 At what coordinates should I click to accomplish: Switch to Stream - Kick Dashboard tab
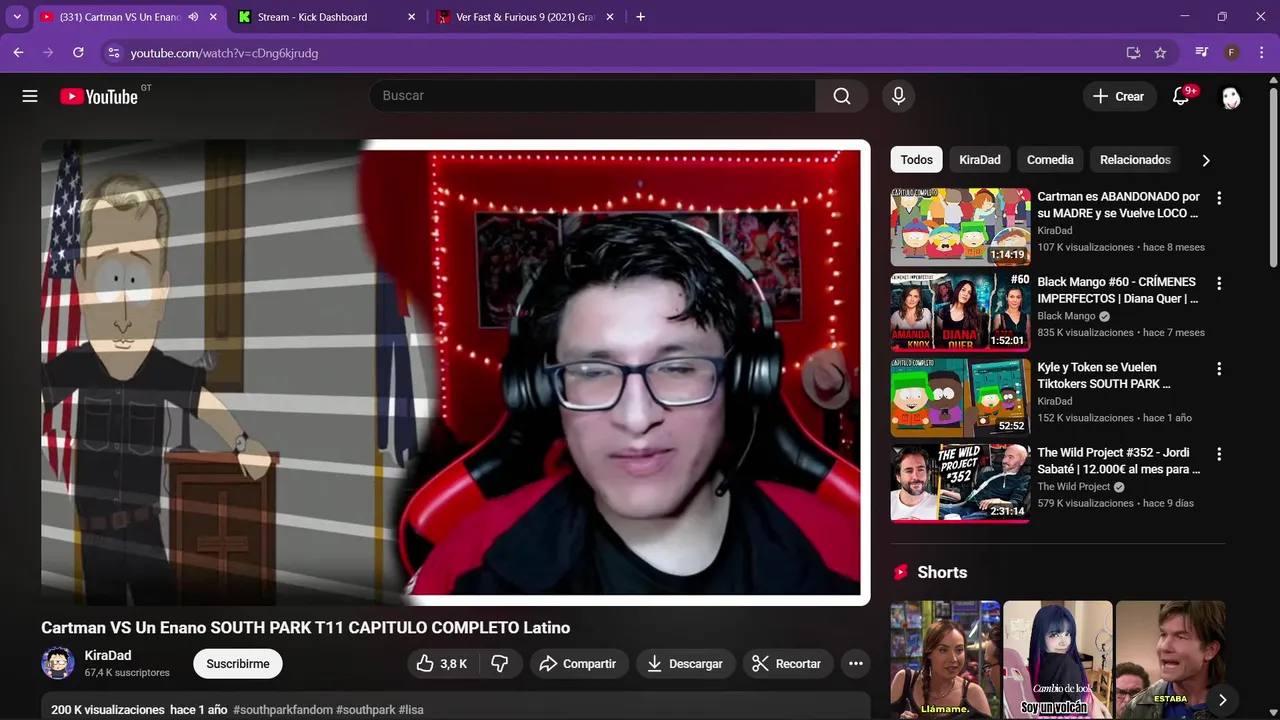click(325, 17)
